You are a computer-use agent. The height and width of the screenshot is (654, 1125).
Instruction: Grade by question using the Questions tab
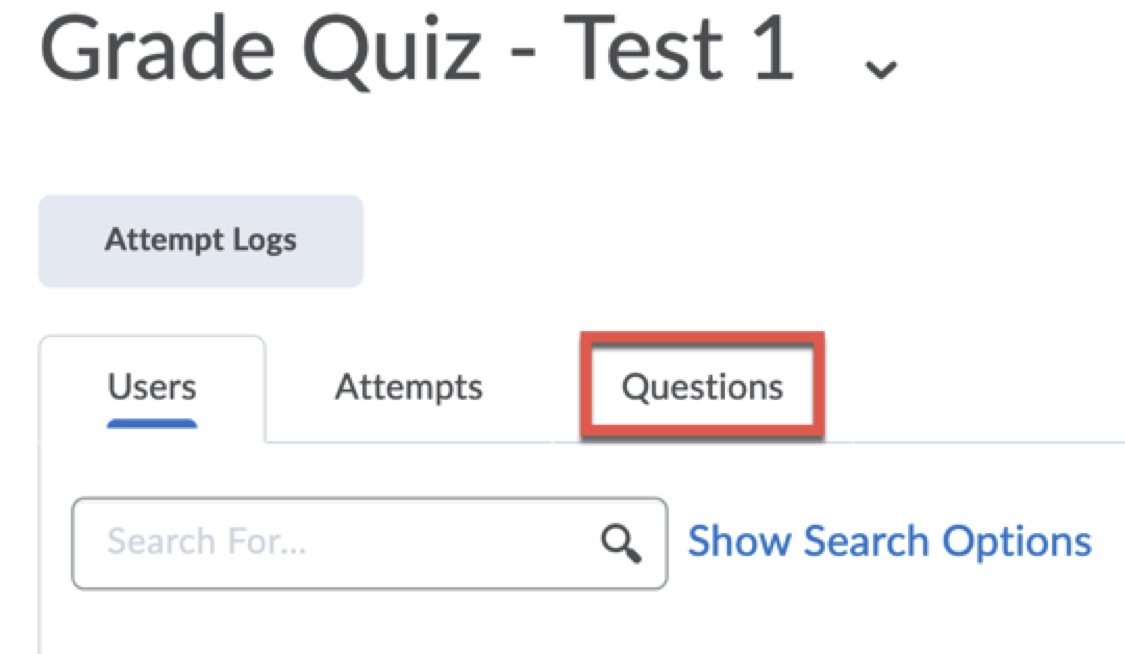pos(702,388)
